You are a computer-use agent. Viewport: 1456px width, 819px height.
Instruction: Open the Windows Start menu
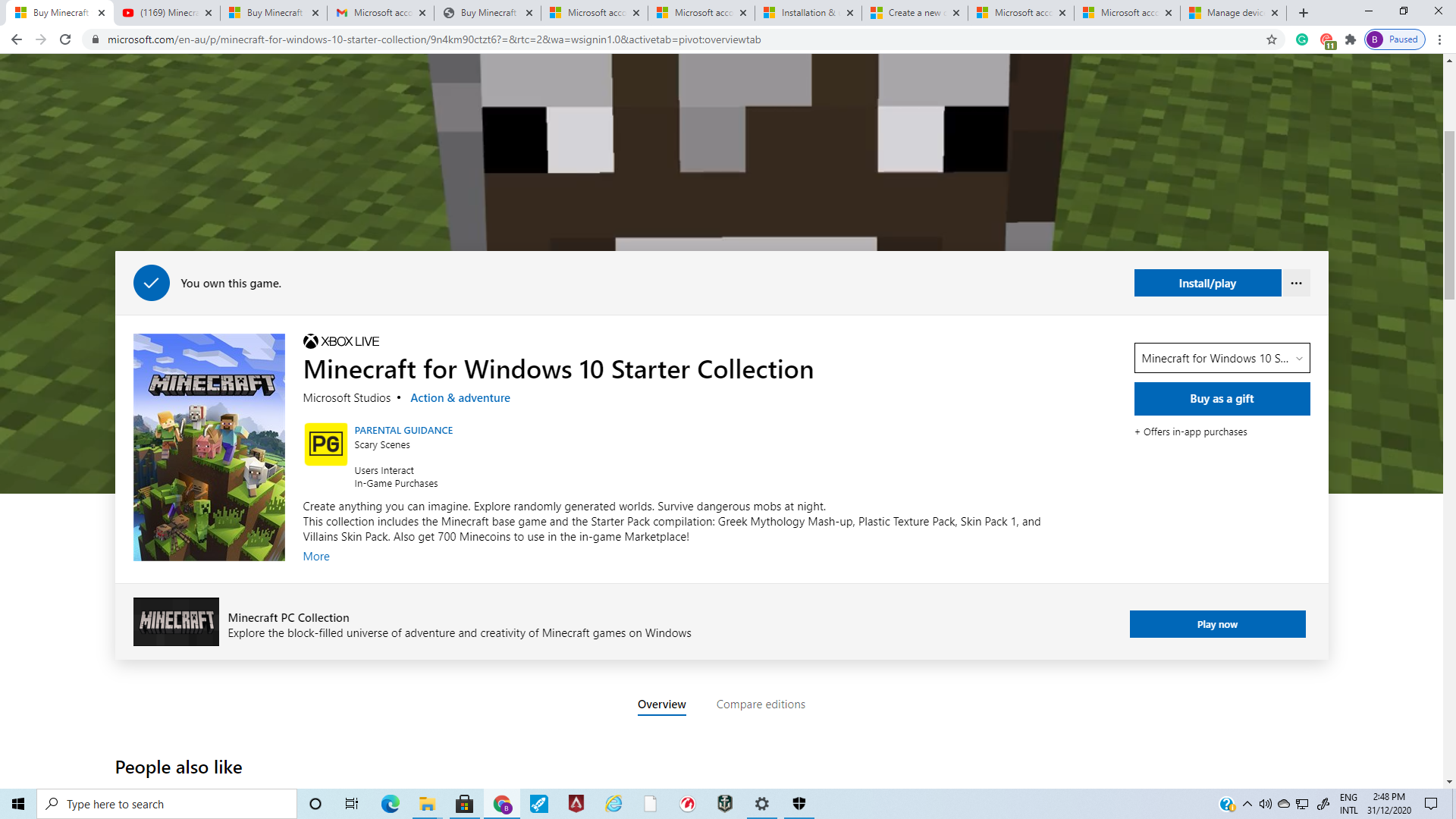click(x=18, y=804)
